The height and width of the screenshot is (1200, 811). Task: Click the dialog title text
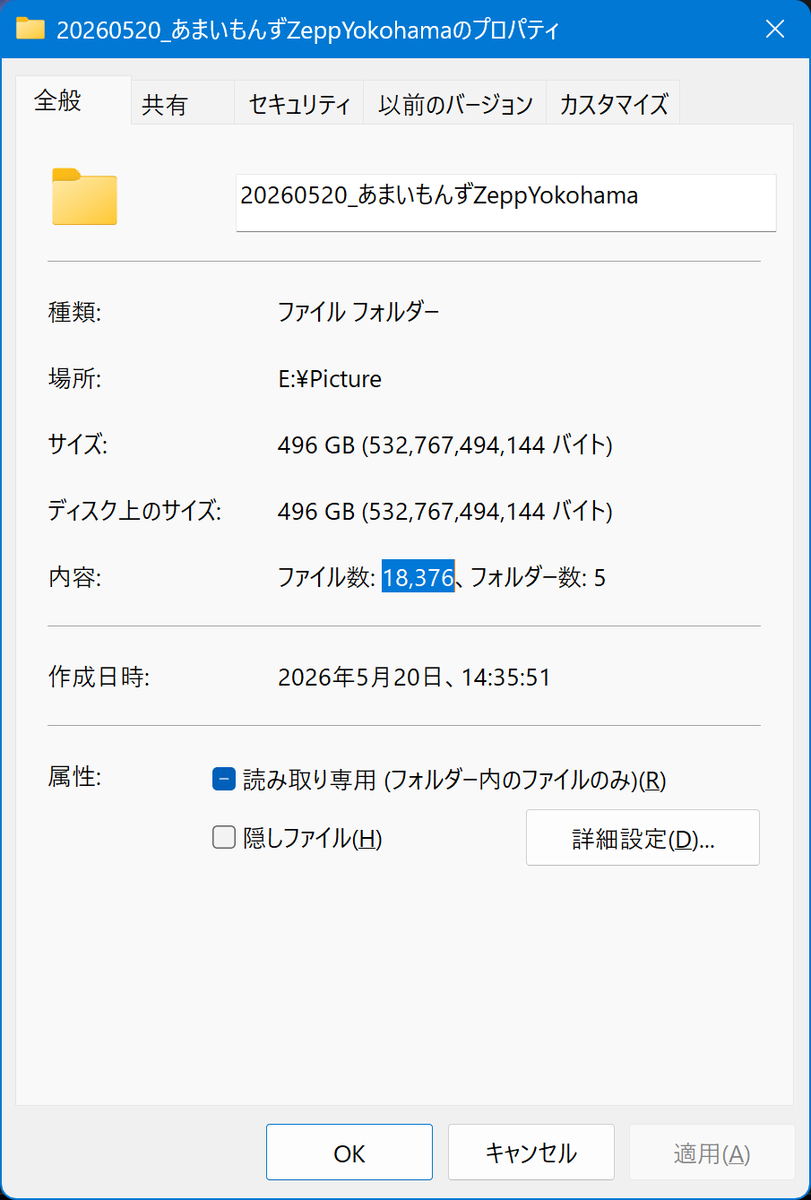307,30
